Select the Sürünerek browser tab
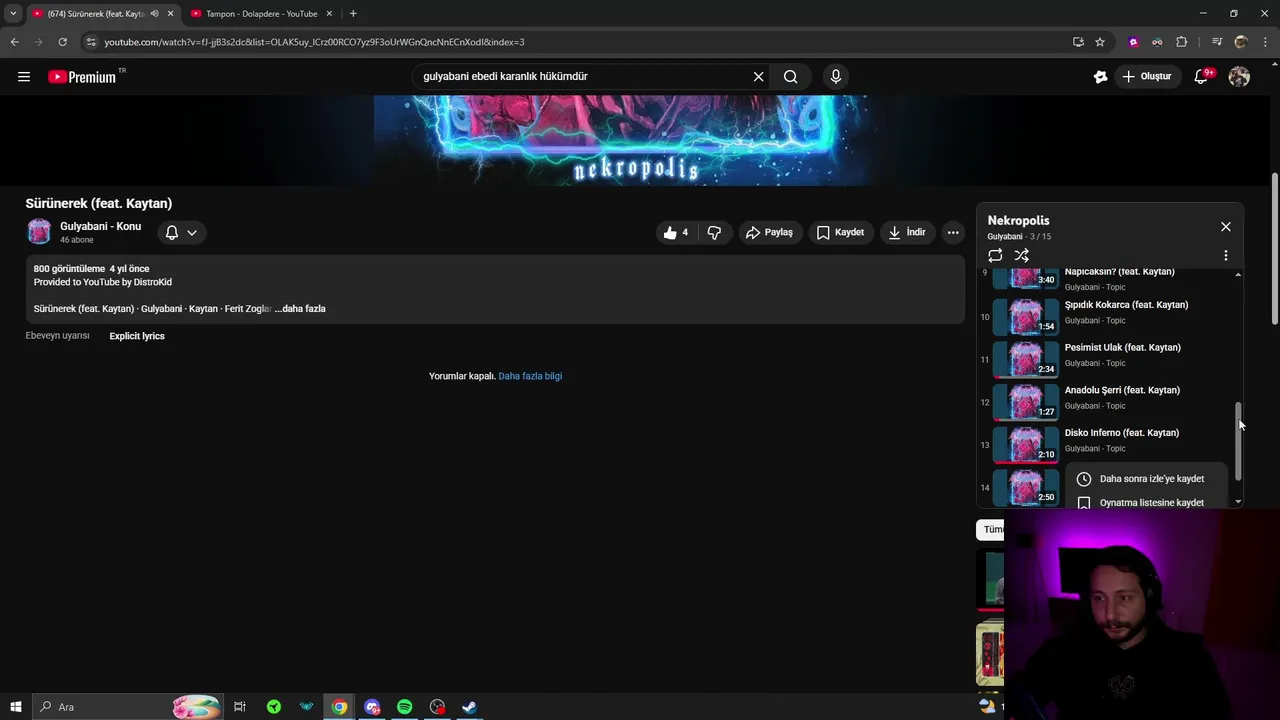Screen dimensions: 1280x720 (96, 14)
